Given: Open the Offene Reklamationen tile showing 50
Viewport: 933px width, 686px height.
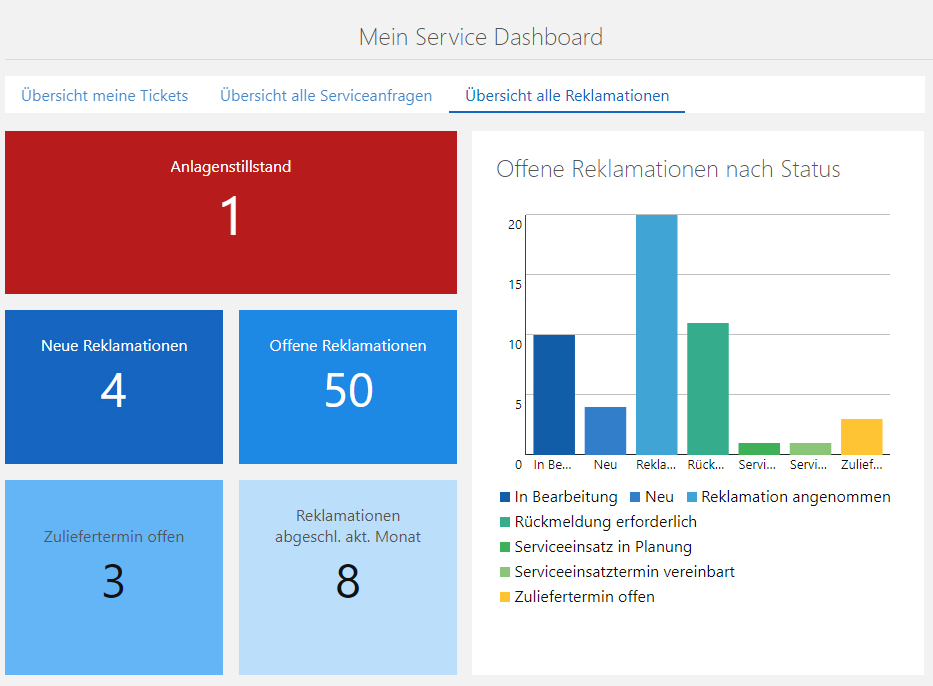Looking at the screenshot, I should click(x=348, y=387).
